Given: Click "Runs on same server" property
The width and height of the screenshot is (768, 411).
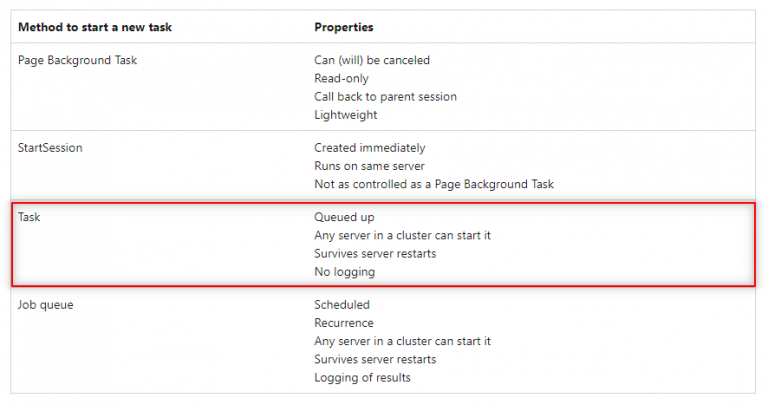Looking at the screenshot, I should point(368,166).
